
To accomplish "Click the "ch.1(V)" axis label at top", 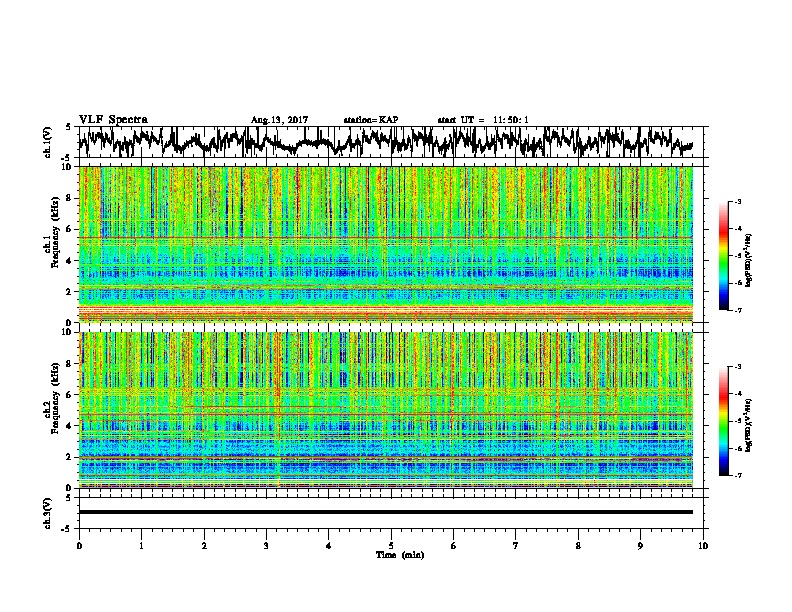I will pyautogui.click(x=48, y=142).
